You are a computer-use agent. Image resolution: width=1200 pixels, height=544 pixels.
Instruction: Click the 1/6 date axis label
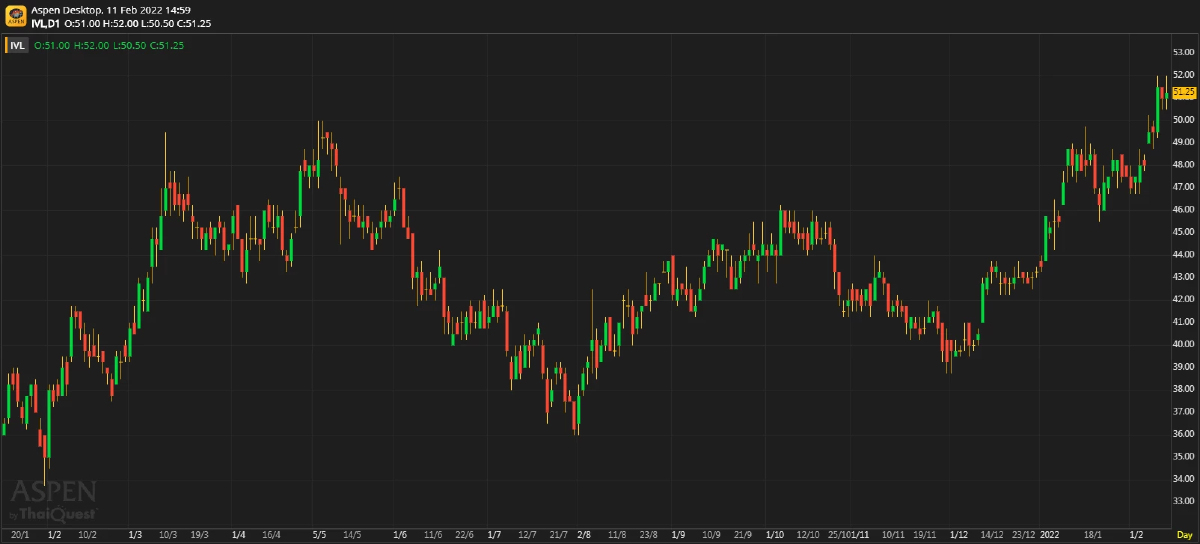[401, 535]
